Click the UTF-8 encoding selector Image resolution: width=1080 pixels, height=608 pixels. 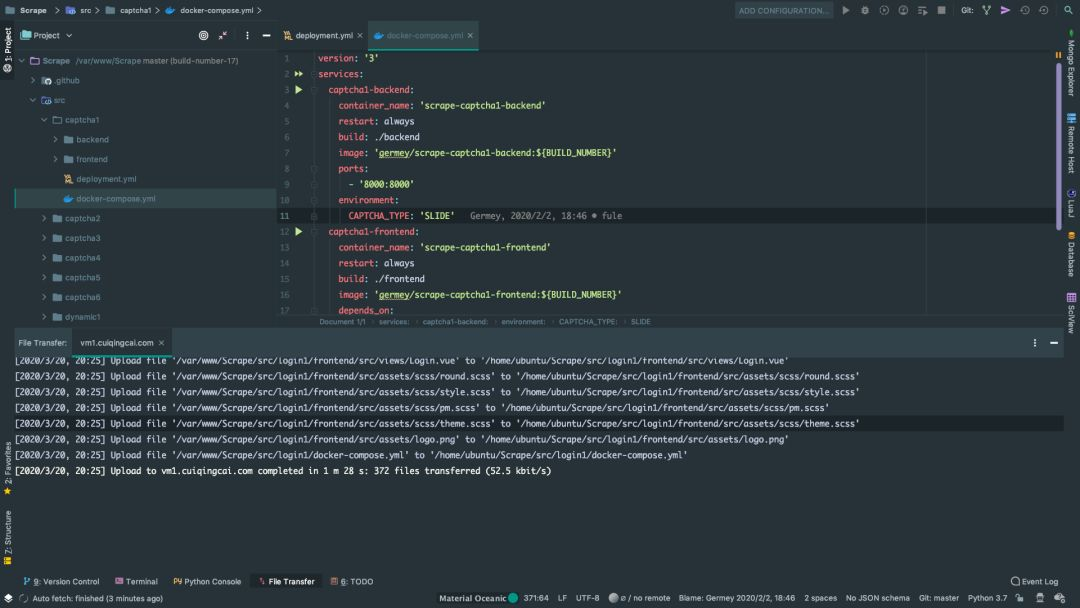click(587, 598)
